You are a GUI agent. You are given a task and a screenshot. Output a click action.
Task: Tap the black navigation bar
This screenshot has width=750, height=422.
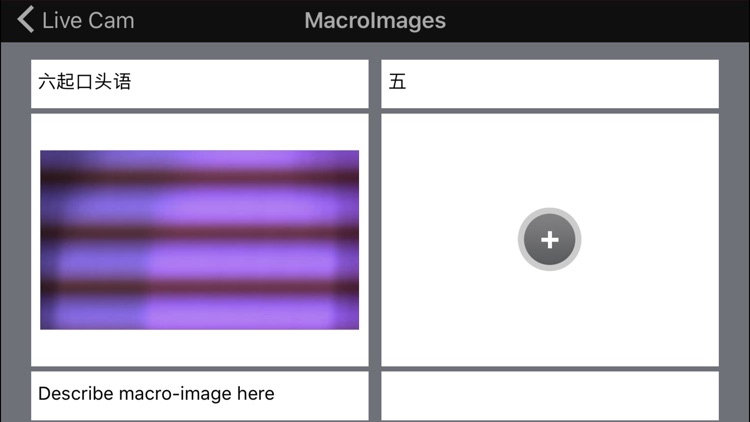(x=600, y=20)
